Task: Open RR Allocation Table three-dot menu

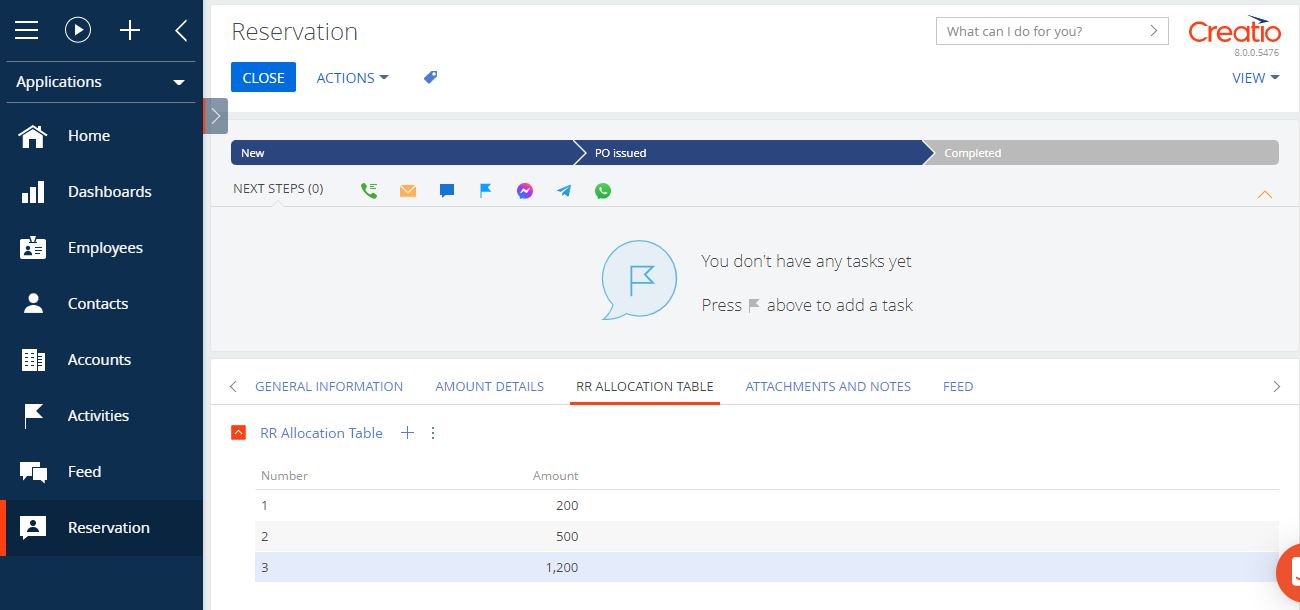Action: (x=433, y=433)
